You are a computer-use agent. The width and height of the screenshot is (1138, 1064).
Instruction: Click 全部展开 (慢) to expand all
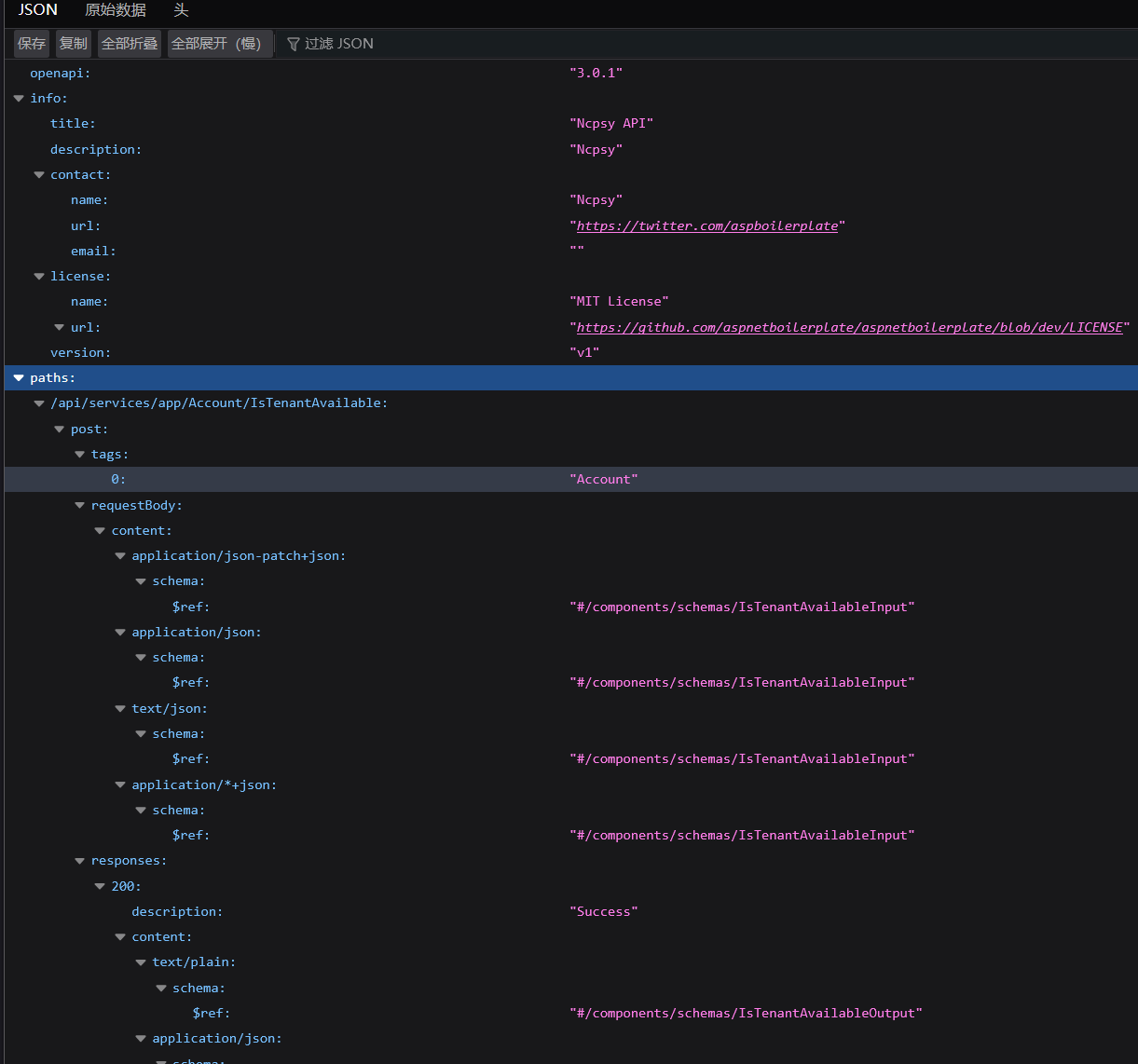[x=220, y=44]
